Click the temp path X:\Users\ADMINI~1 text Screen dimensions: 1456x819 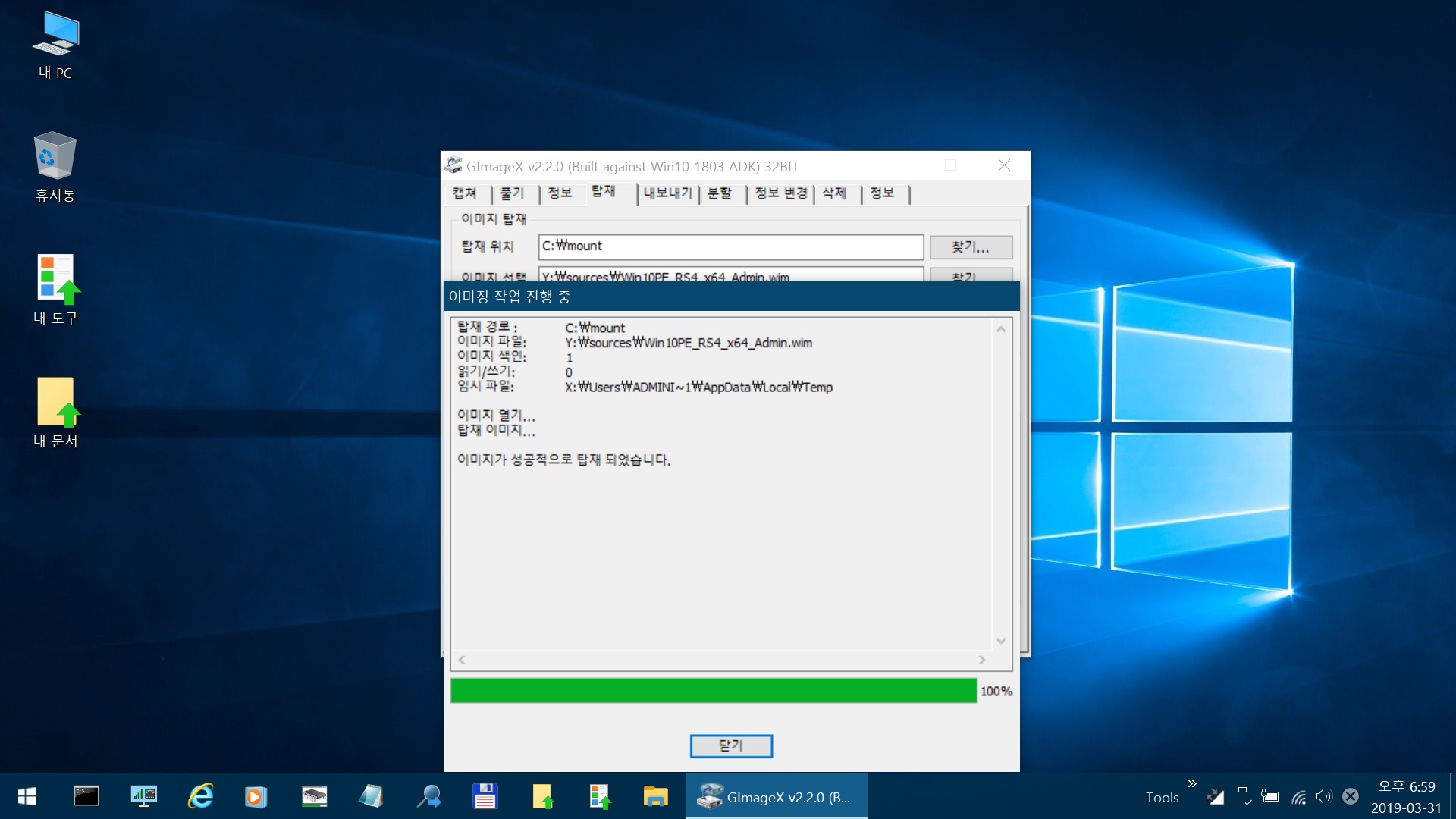[x=698, y=387]
